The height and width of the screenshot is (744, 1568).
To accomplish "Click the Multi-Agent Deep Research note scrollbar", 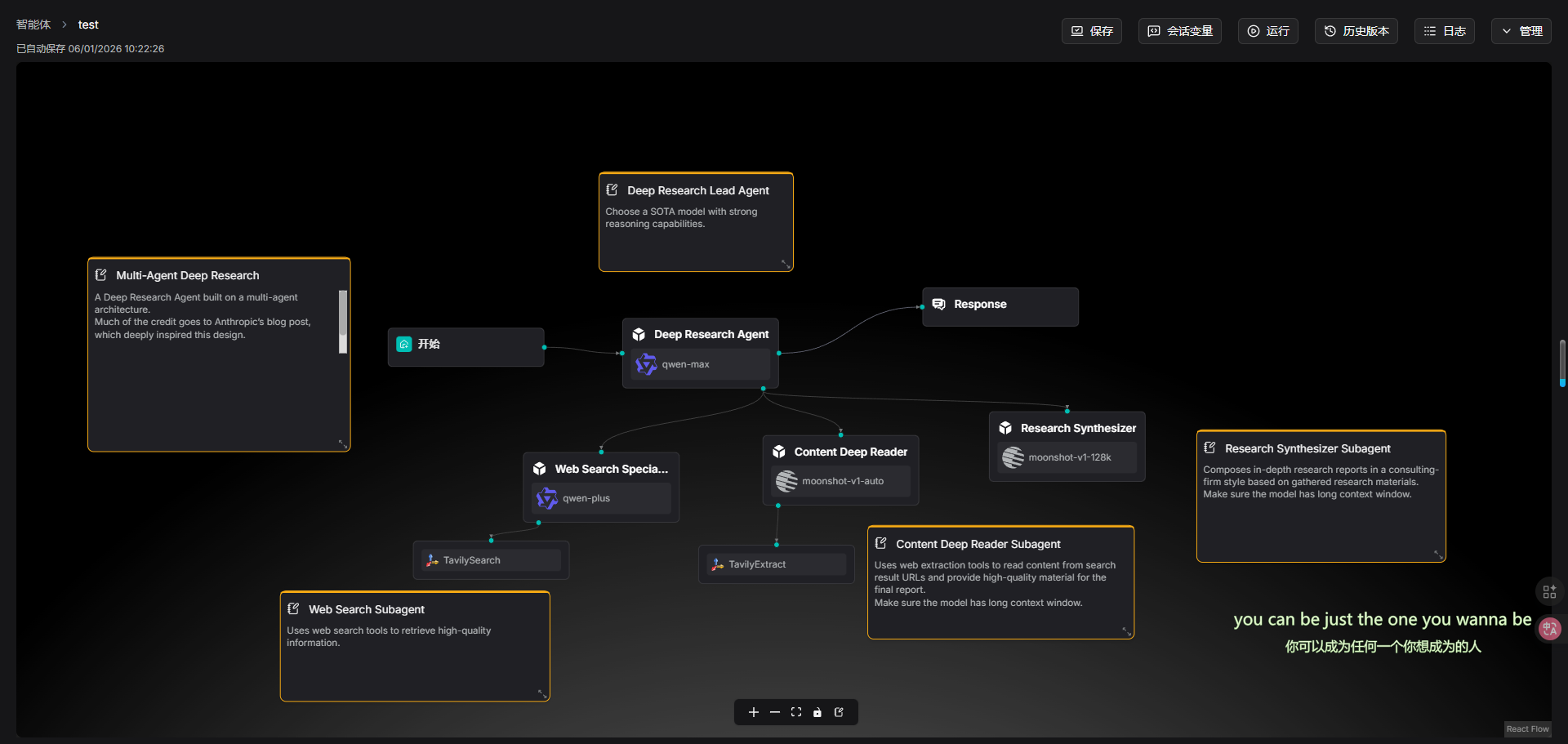I will 343,322.
